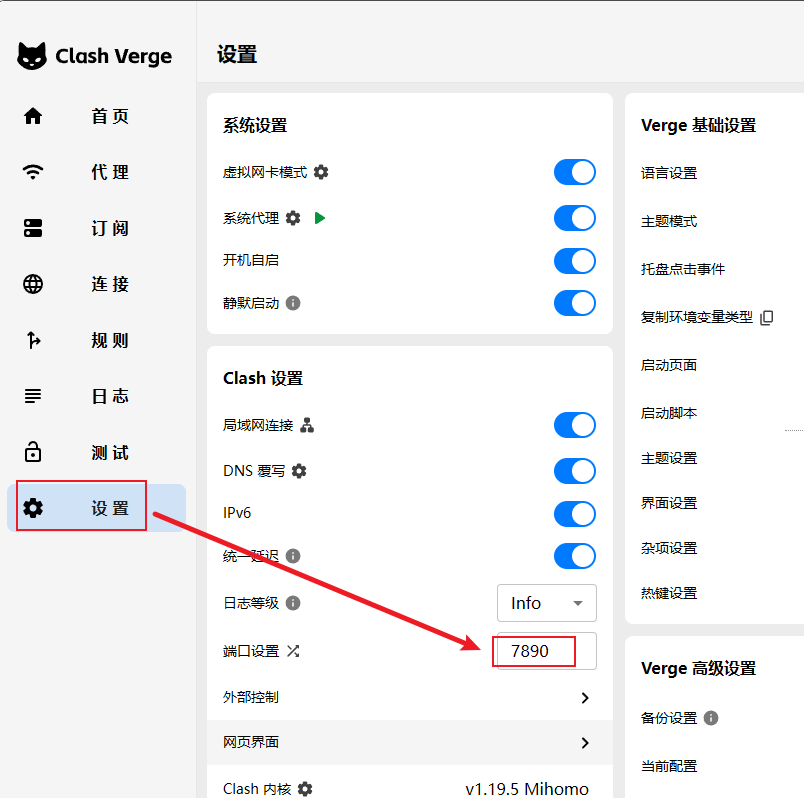The image size is (804, 798).
Task: Toggle the 局域网连接 switch
Action: coord(575,425)
